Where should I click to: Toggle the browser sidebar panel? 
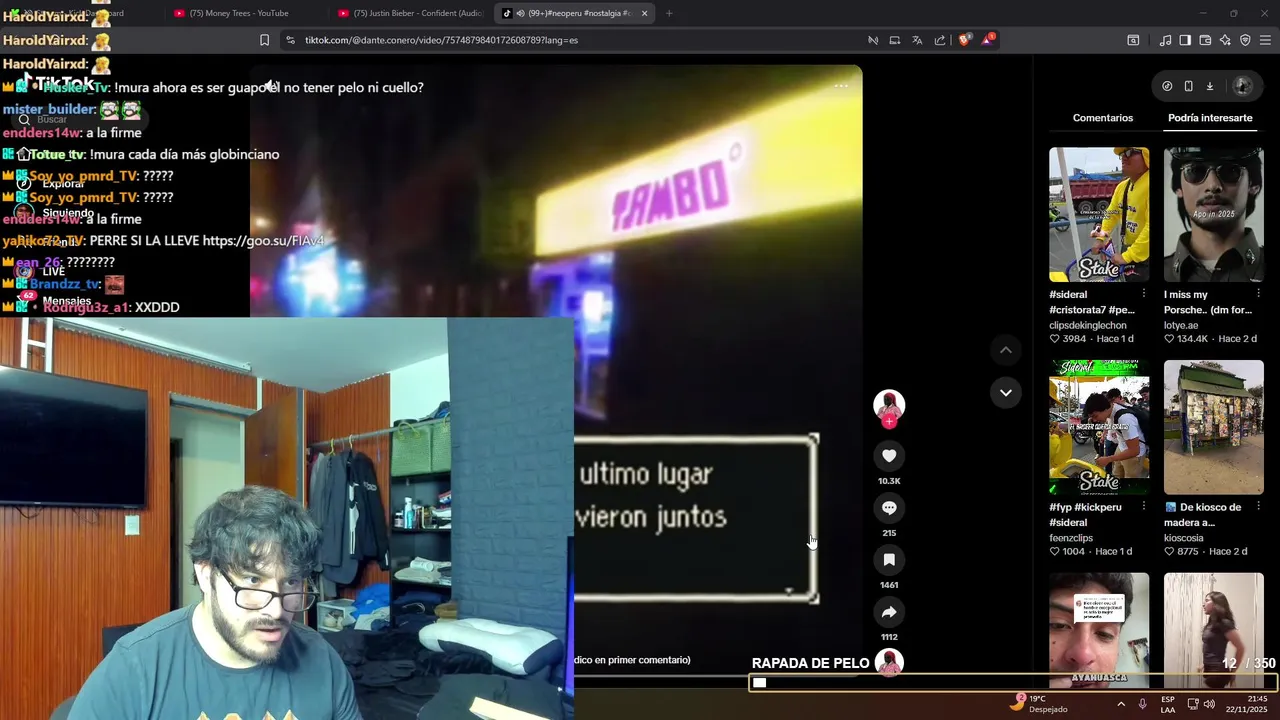coord(1185,40)
